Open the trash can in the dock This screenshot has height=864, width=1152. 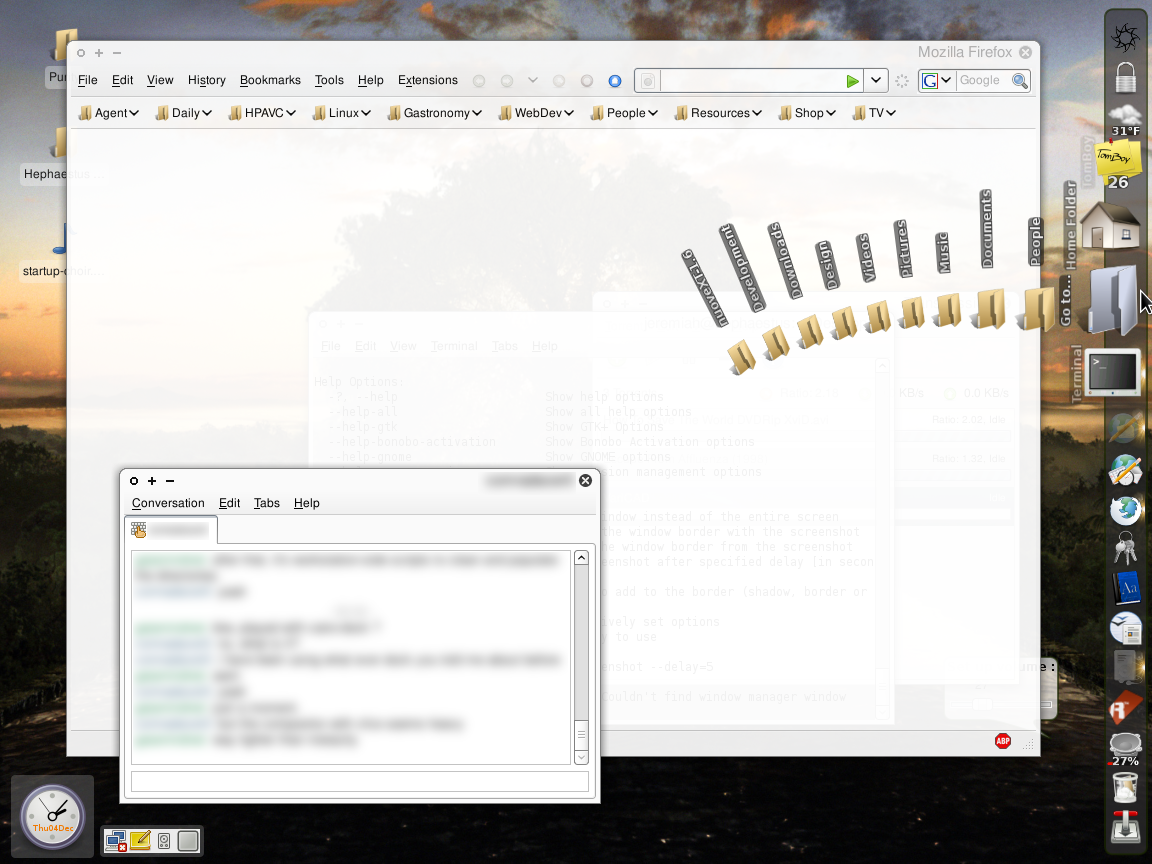pyautogui.click(x=1125, y=787)
